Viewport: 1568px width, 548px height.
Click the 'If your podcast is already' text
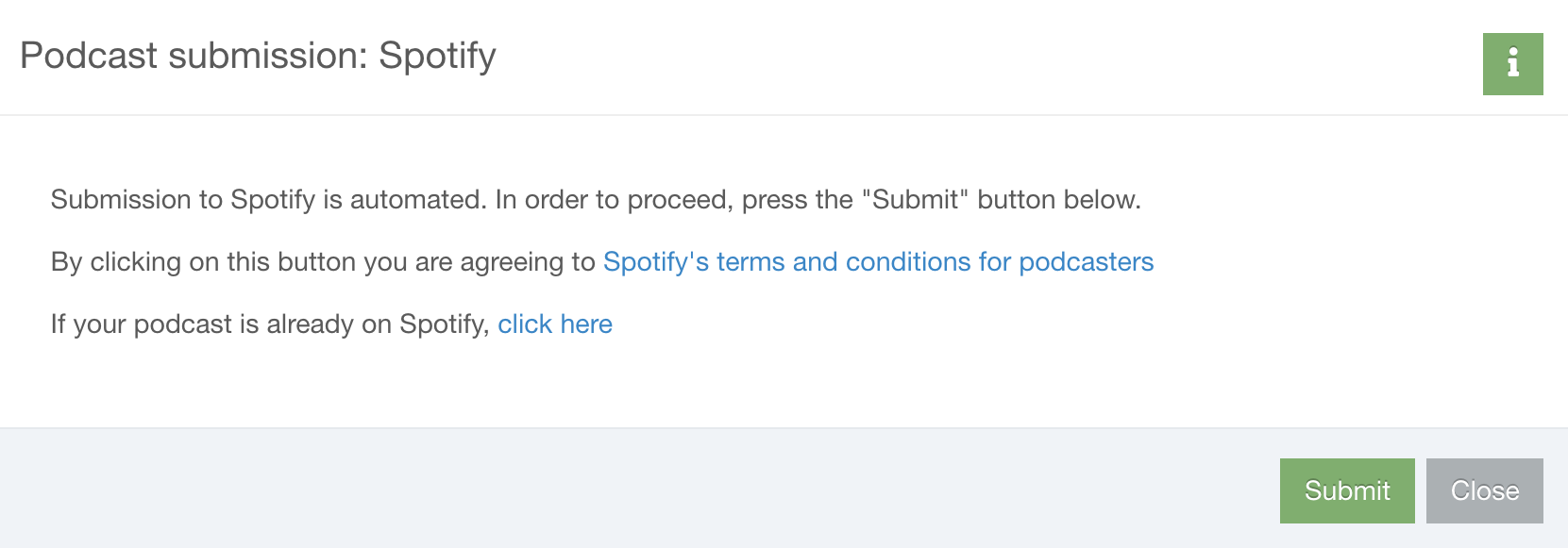[x=270, y=324]
